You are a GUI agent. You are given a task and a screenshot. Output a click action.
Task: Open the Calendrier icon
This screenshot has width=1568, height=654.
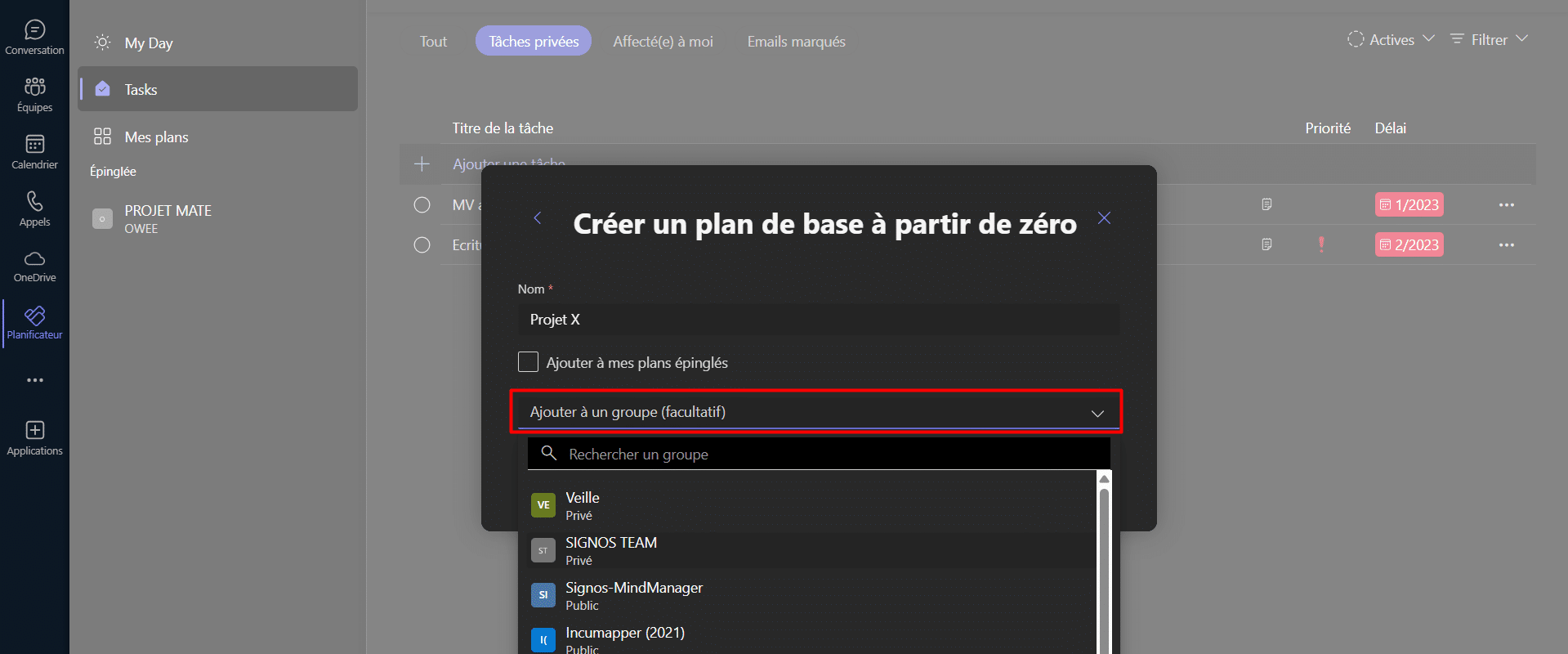click(x=34, y=152)
